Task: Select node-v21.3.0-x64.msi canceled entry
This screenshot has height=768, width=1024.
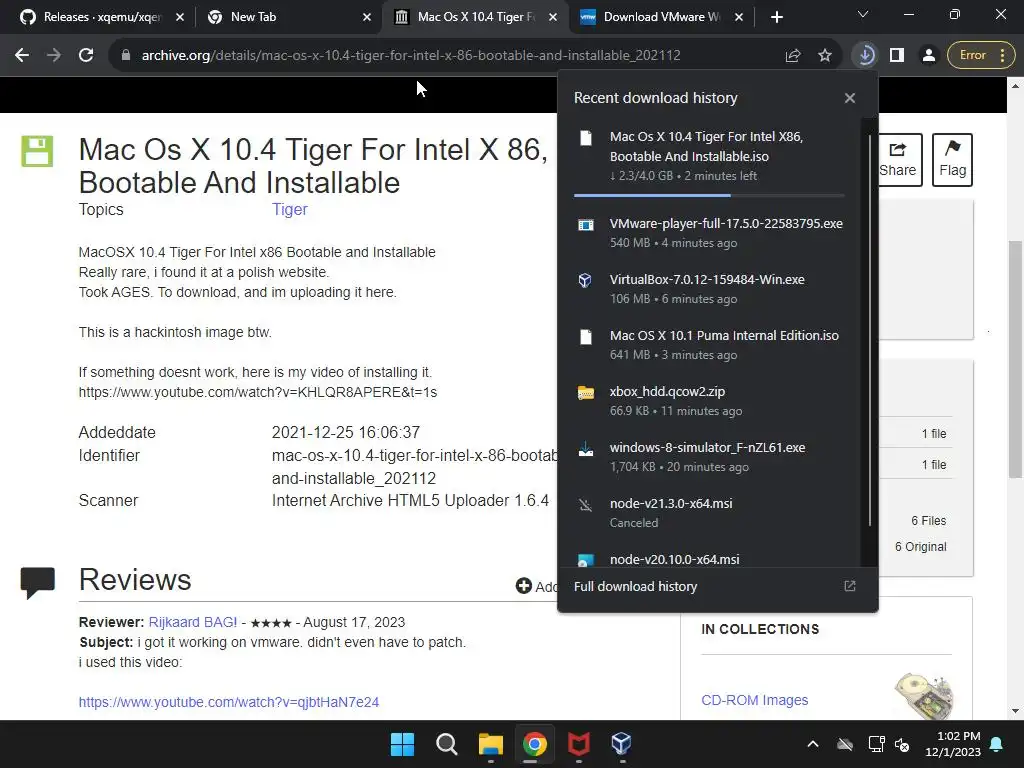Action: click(x=709, y=513)
